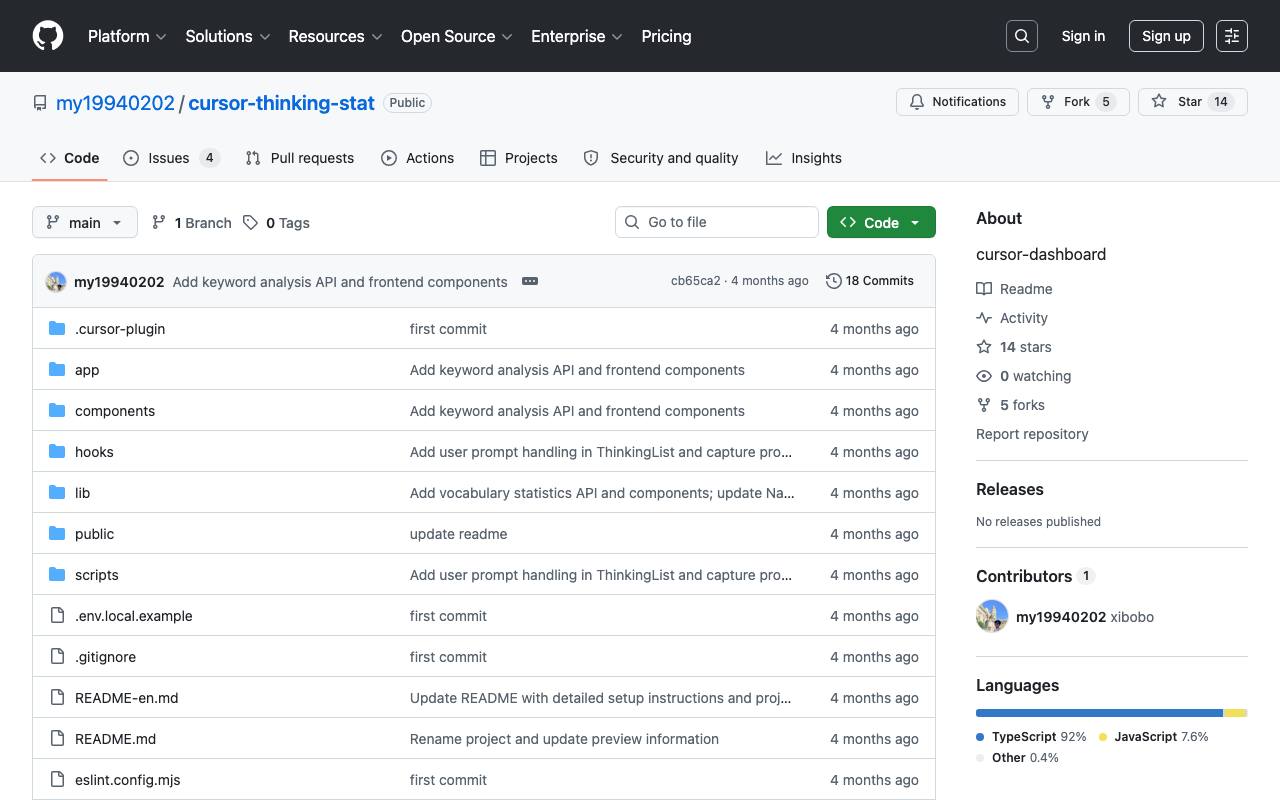
Task: Switch to the Issues tab
Action: pyautogui.click(x=171, y=158)
